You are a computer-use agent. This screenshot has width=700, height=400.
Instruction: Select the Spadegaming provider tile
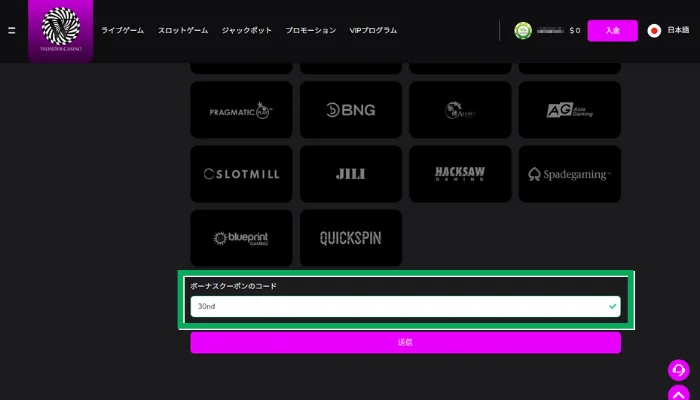570,174
